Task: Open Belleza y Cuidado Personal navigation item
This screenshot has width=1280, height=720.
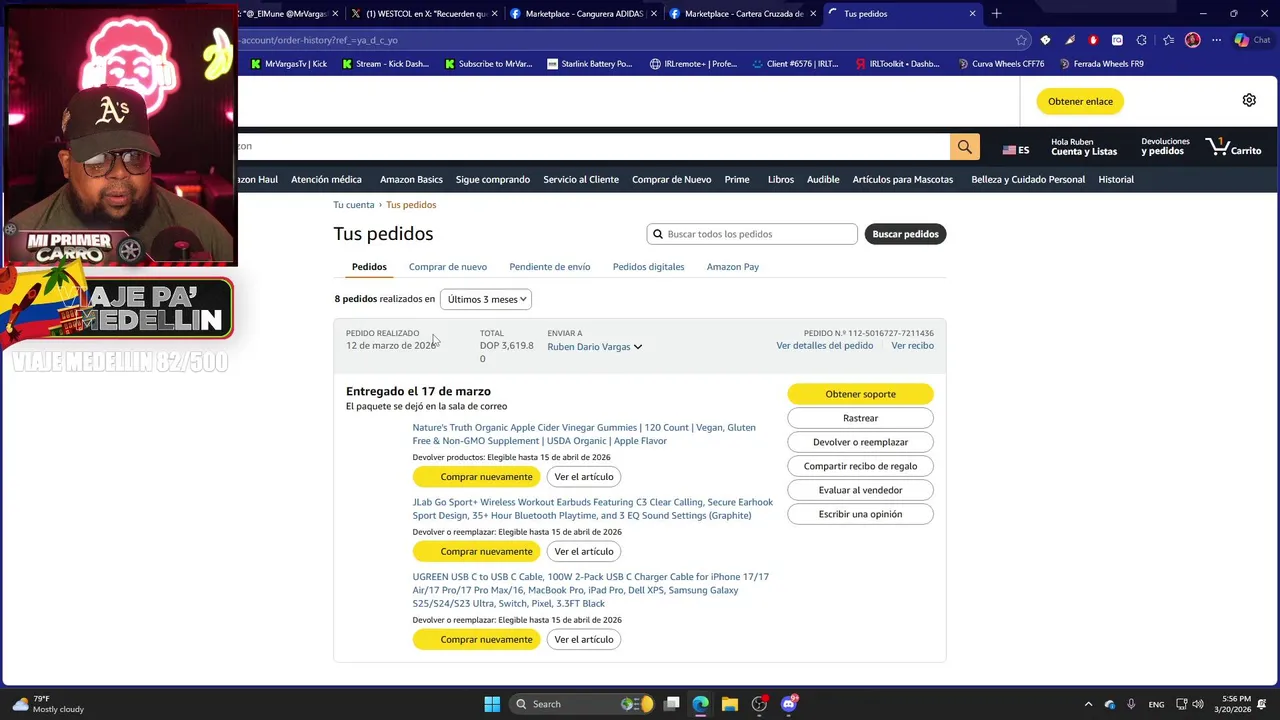Action: click(1028, 180)
